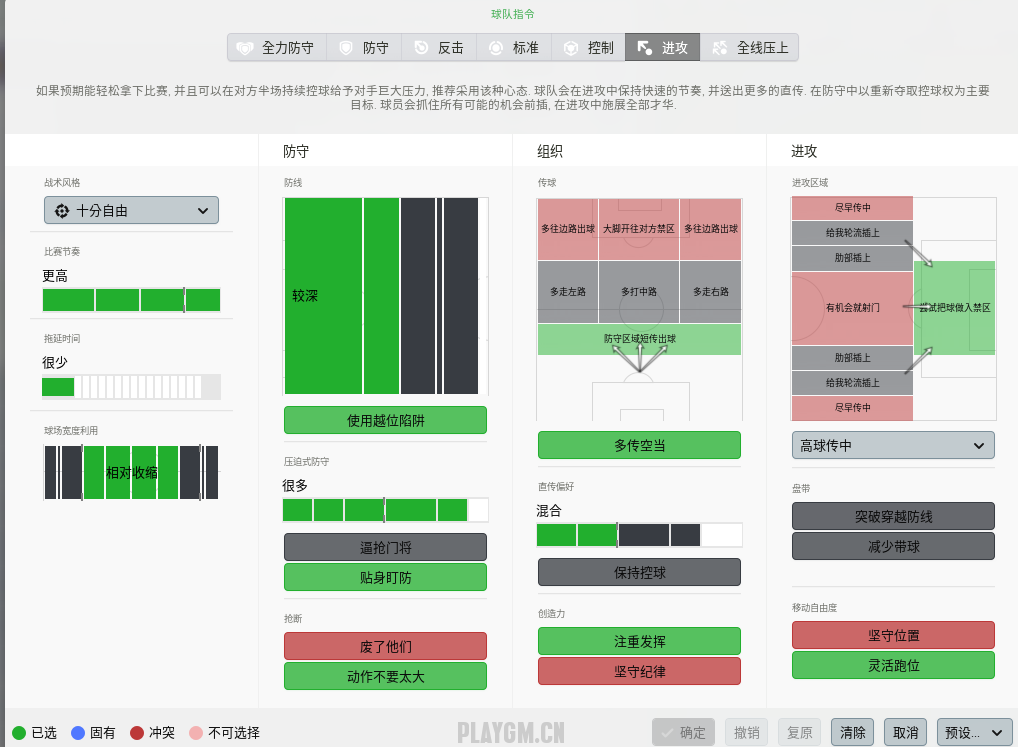Image resolution: width=1018 pixels, height=747 pixels.
Task: Choose the 反击 mentality tab
Action: (439, 47)
